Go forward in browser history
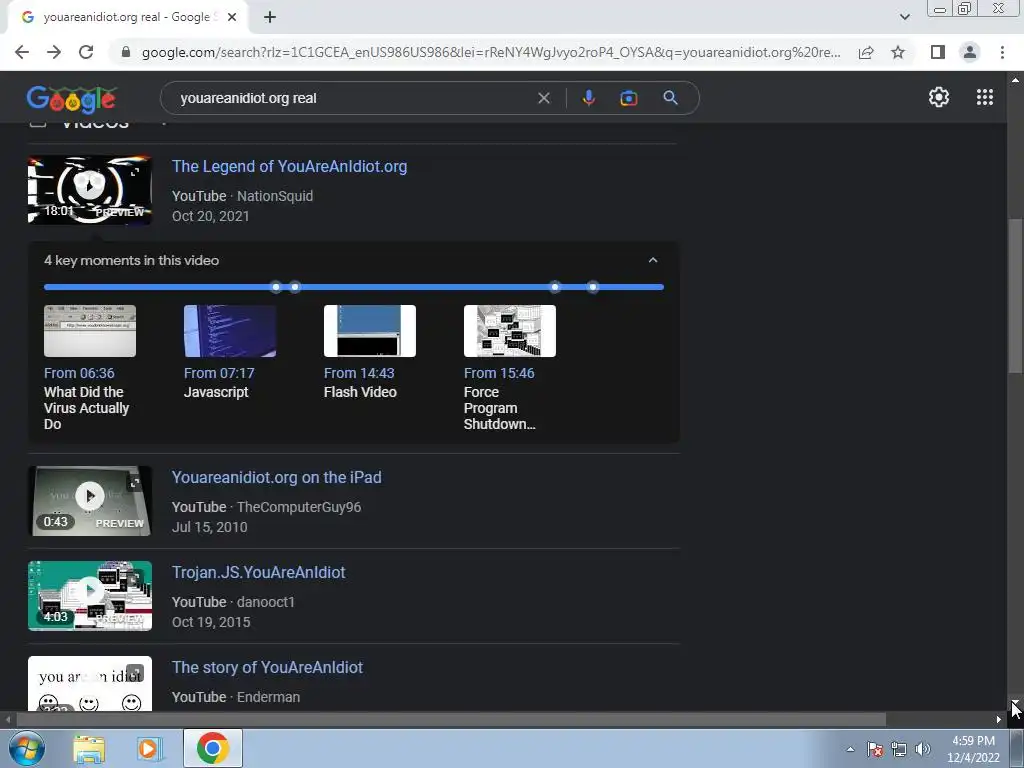The width and height of the screenshot is (1024, 768). [x=54, y=52]
